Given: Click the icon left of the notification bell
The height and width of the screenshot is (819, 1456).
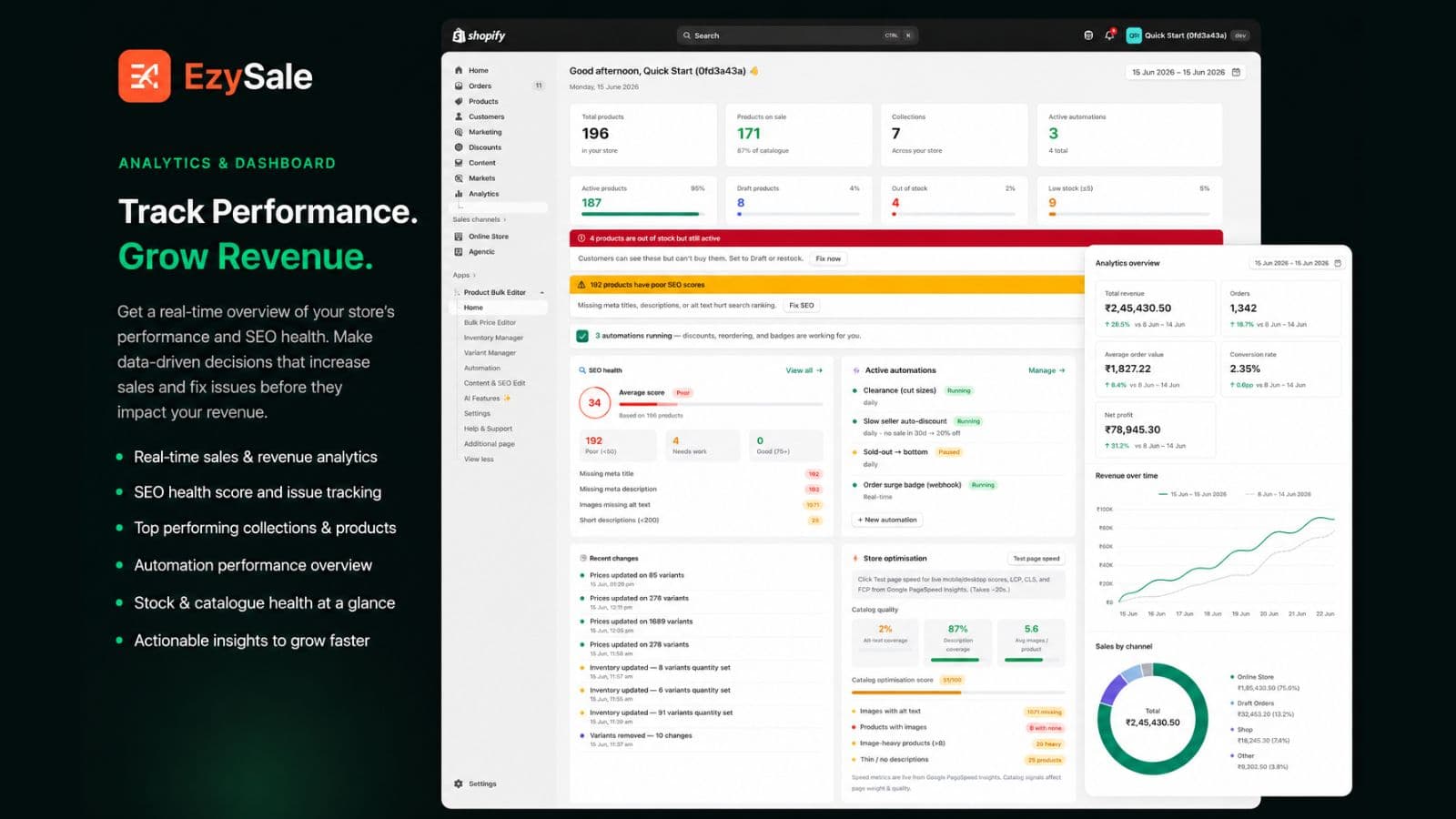Looking at the screenshot, I should (x=1088, y=35).
